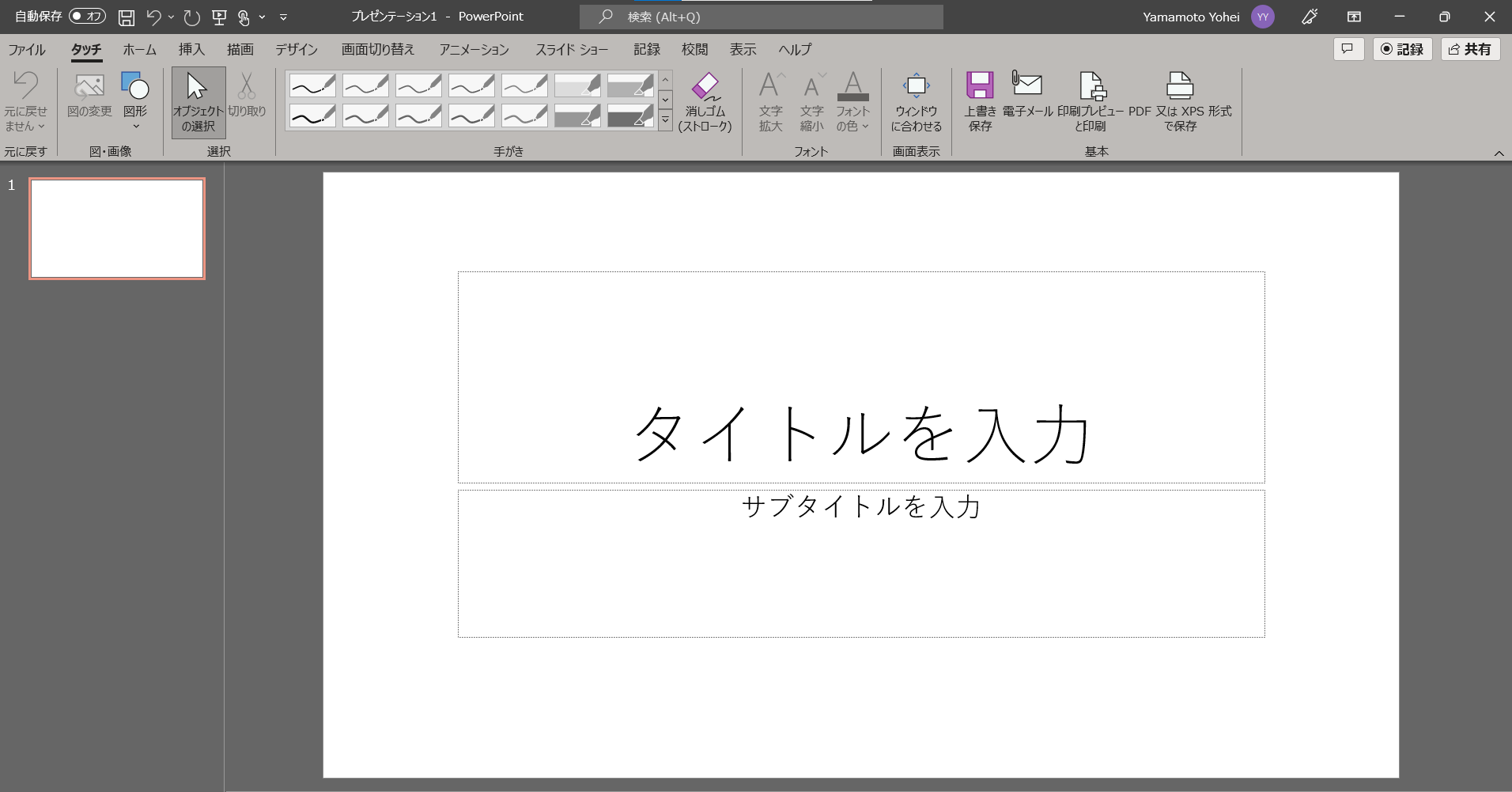The width and height of the screenshot is (1512, 792).
Task: Collapse the ribbon chevron
Action: coord(1499,153)
